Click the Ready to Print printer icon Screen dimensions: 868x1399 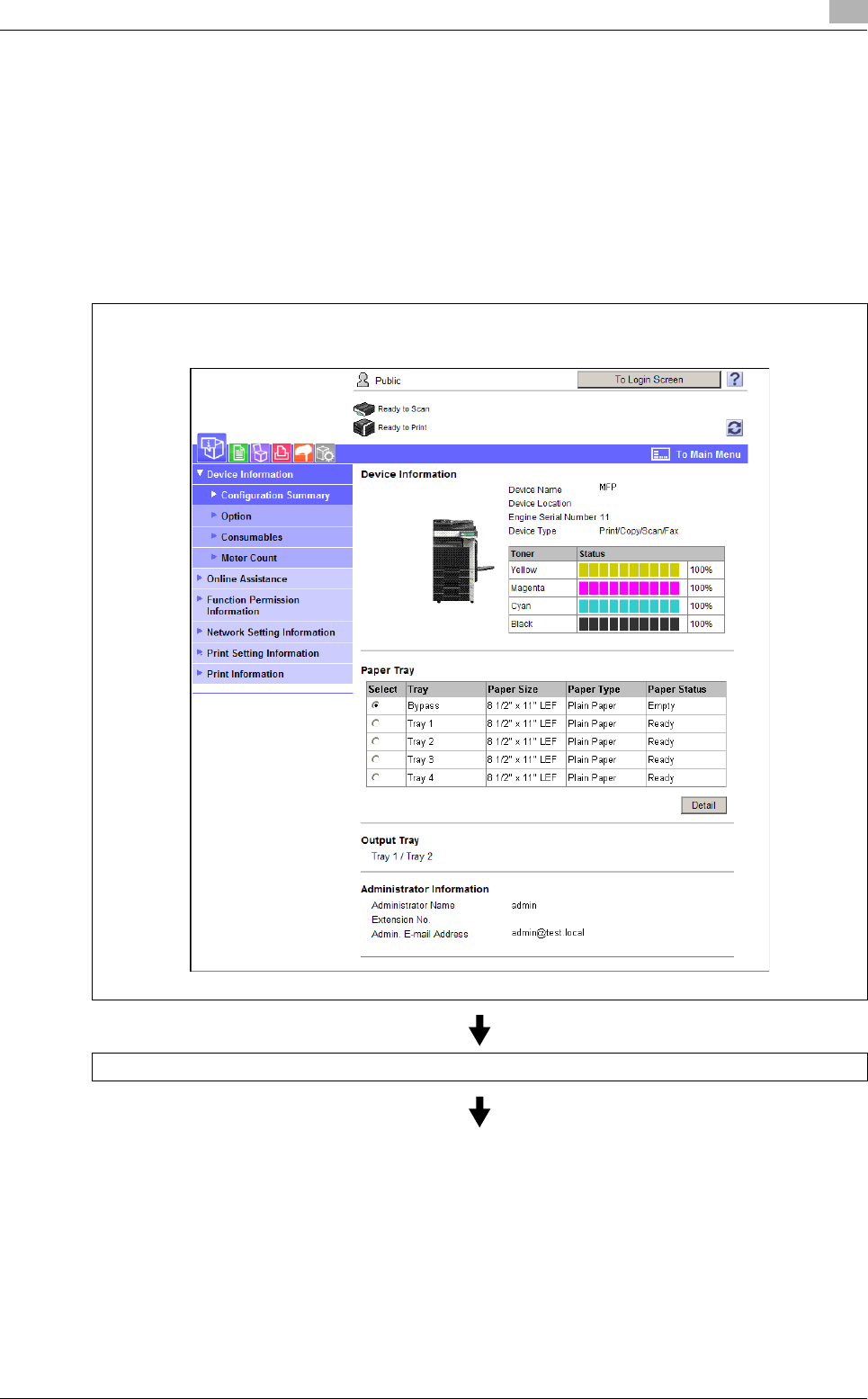(363, 427)
